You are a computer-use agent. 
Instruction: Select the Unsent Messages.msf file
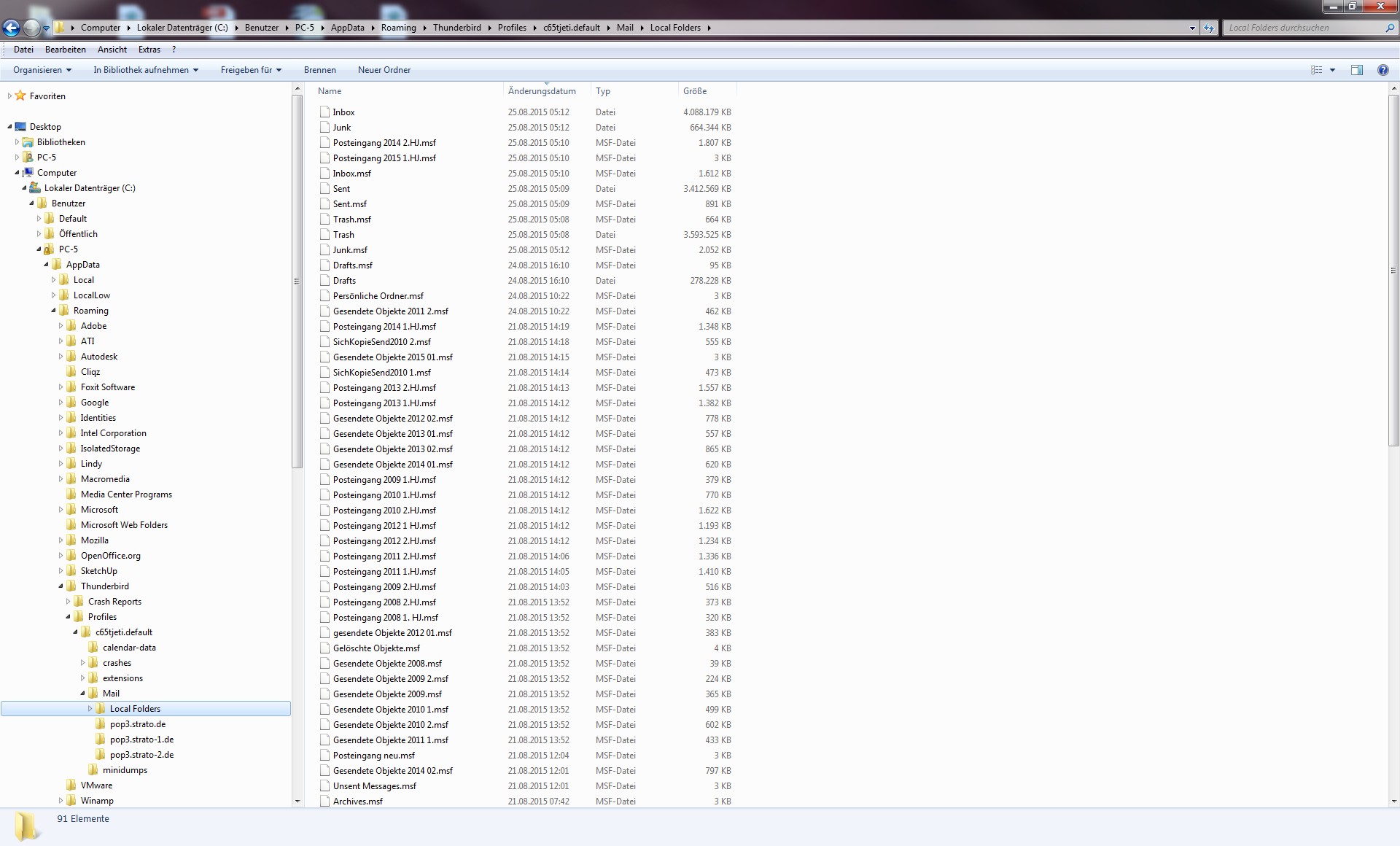[x=375, y=786]
